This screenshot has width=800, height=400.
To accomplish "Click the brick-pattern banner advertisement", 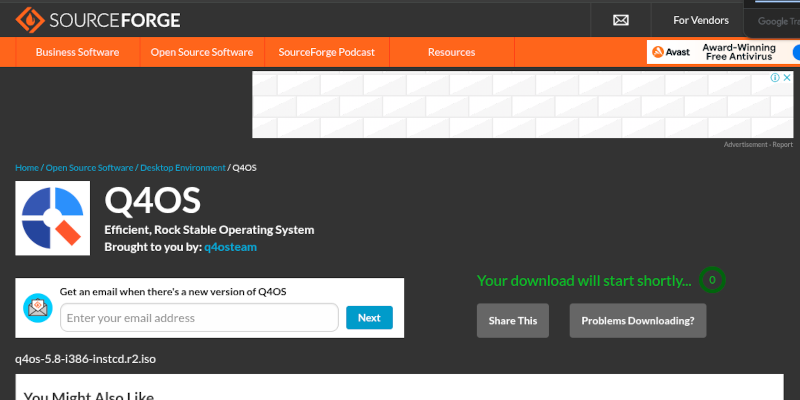I will click(x=522, y=105).
